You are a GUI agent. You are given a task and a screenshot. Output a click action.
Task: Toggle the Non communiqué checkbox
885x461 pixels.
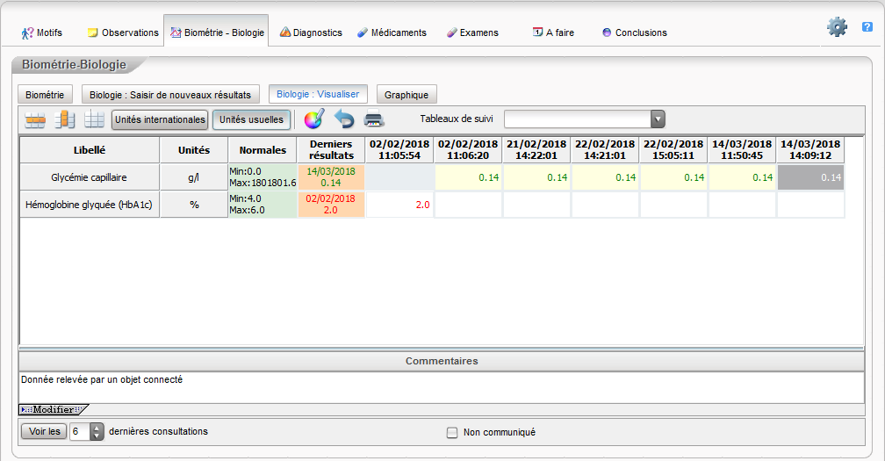tap(453, 433)
